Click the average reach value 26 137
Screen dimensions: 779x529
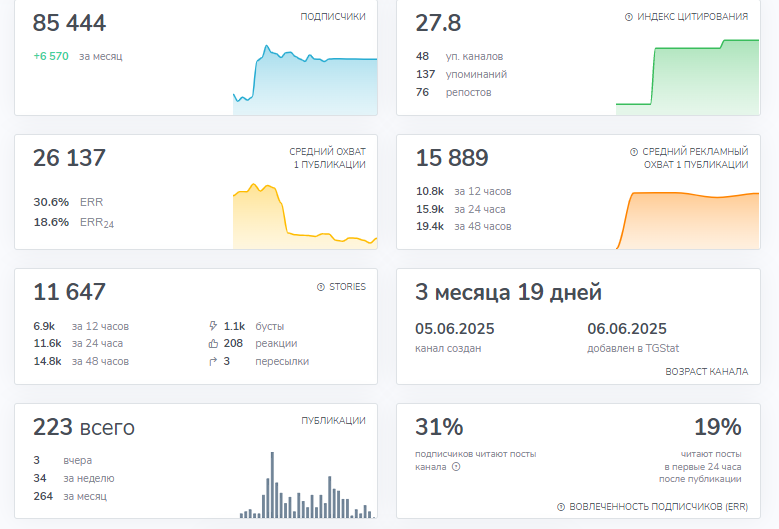point(70,158)
